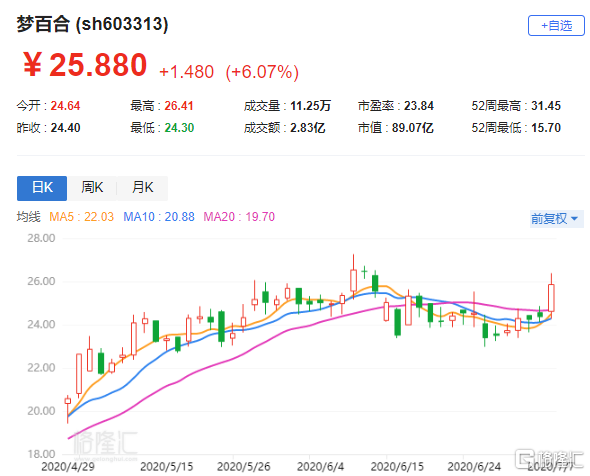The image size is (590, 476).
Task: Click the 2020/5/26 date axis label
Action: click(x=243, y=467)
